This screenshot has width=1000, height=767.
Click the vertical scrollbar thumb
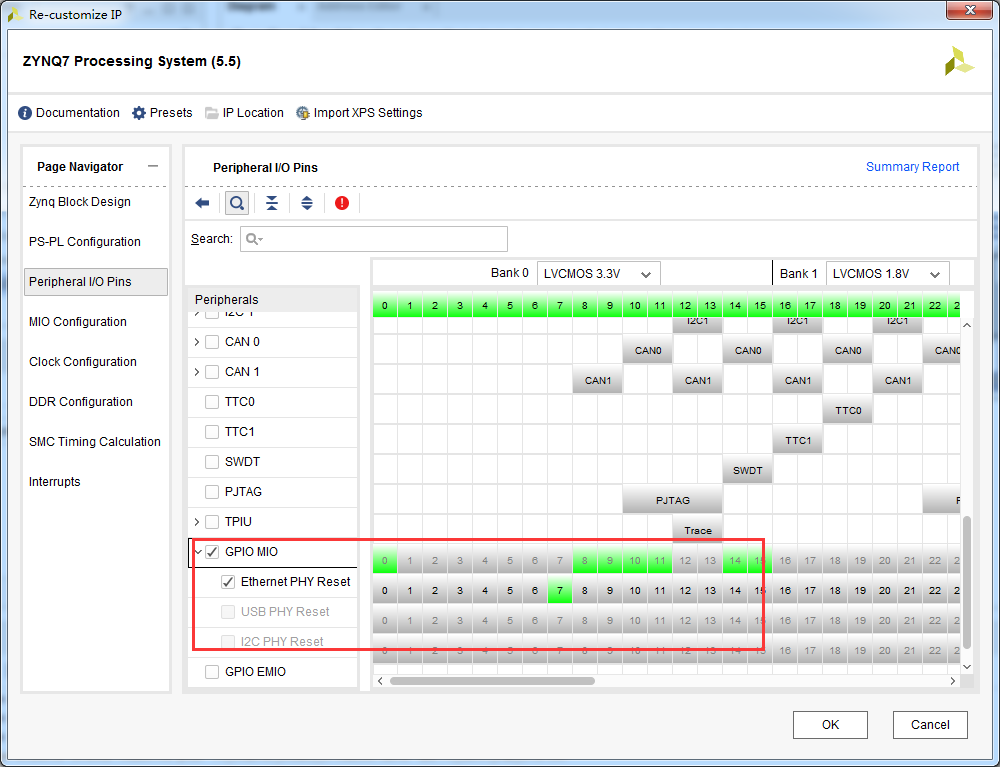[x=967, y=582]
